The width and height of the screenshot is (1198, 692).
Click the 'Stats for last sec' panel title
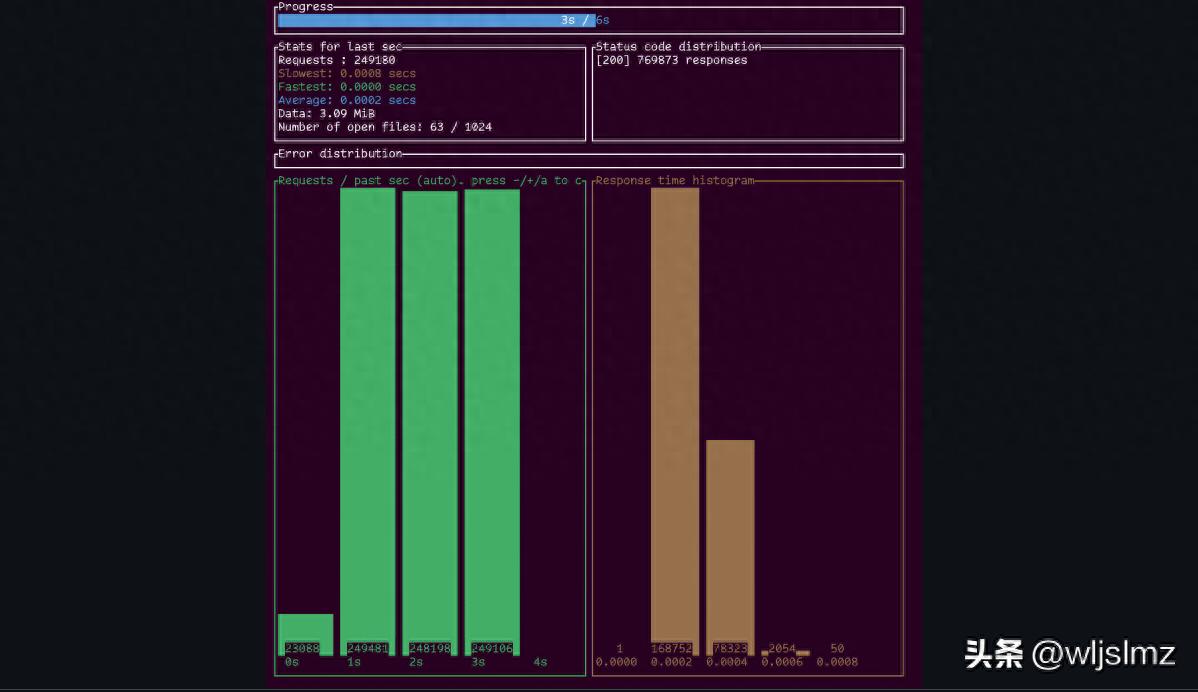click(x=340, y=47)
